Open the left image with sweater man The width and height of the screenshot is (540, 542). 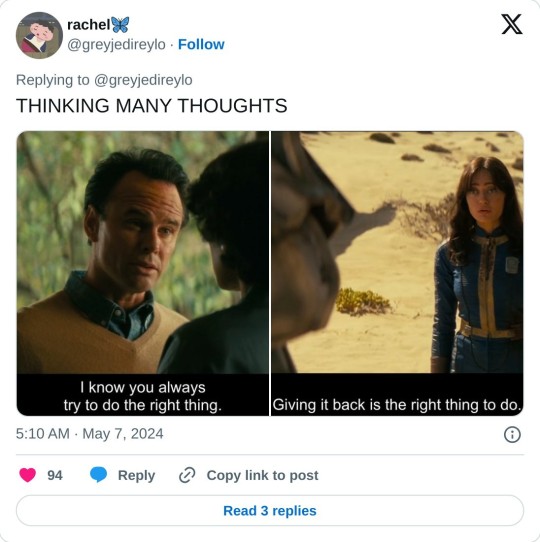click(143, 273)
